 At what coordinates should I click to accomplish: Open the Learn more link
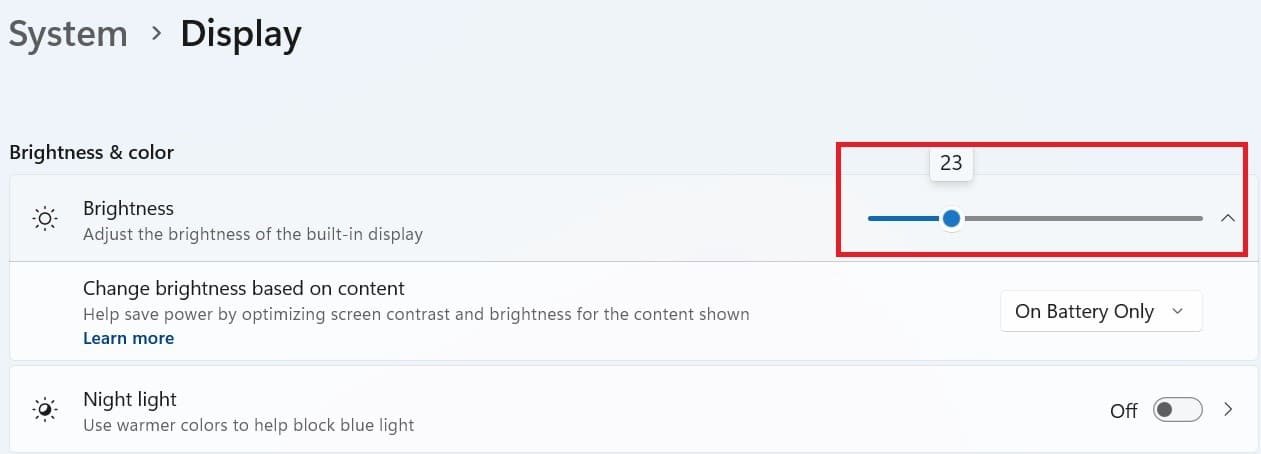pos(128,338)
